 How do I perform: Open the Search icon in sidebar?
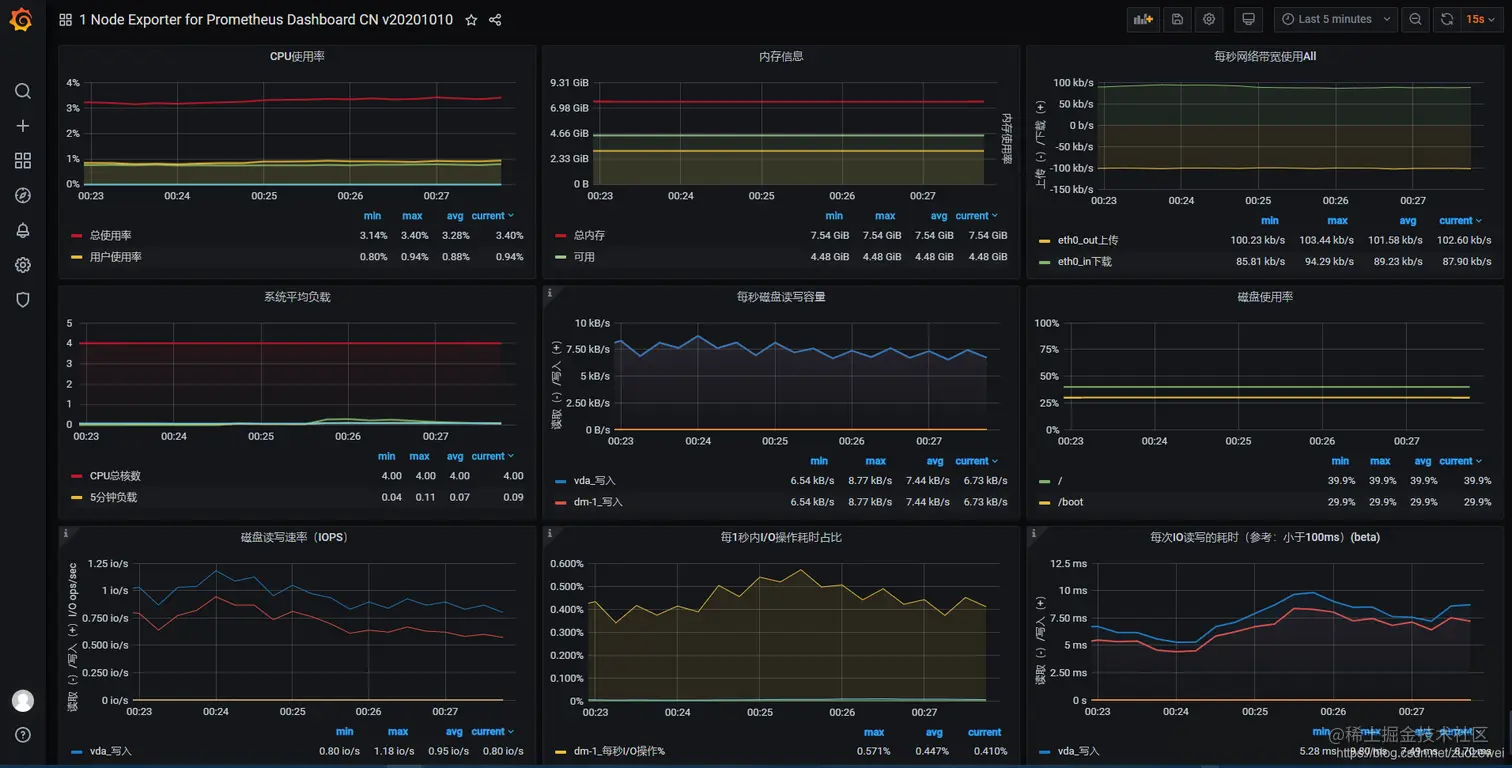tap(23, 91)
